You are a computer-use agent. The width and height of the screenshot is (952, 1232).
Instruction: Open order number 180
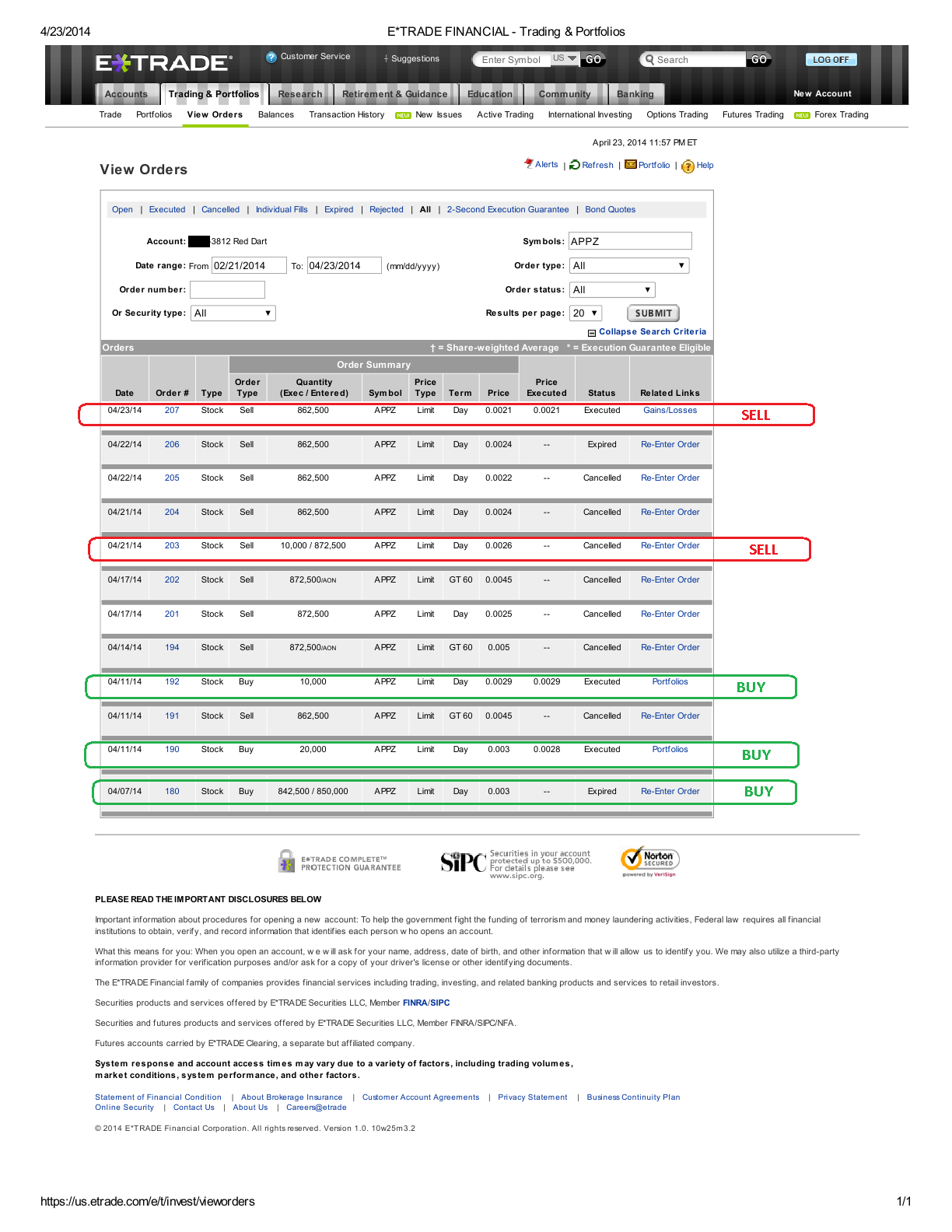tap(172, 792)
